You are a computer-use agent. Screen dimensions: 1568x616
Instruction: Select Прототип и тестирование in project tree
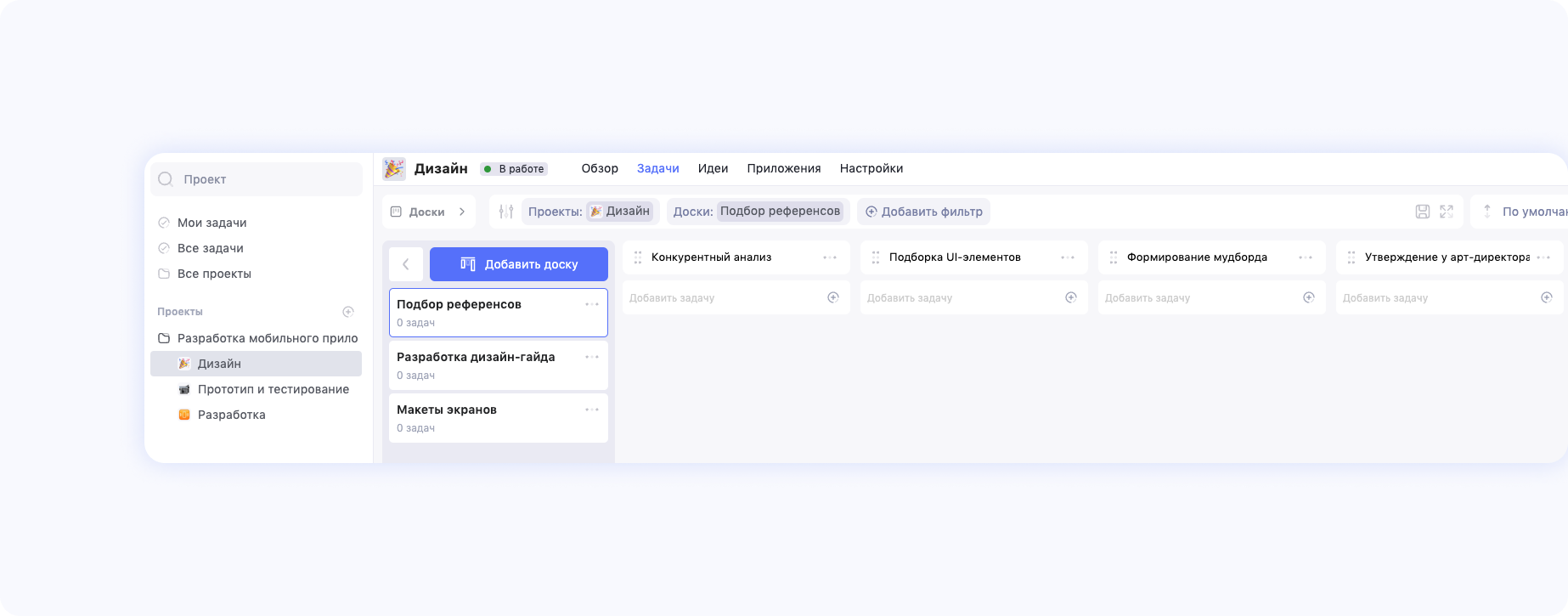(x=273, y=389)
